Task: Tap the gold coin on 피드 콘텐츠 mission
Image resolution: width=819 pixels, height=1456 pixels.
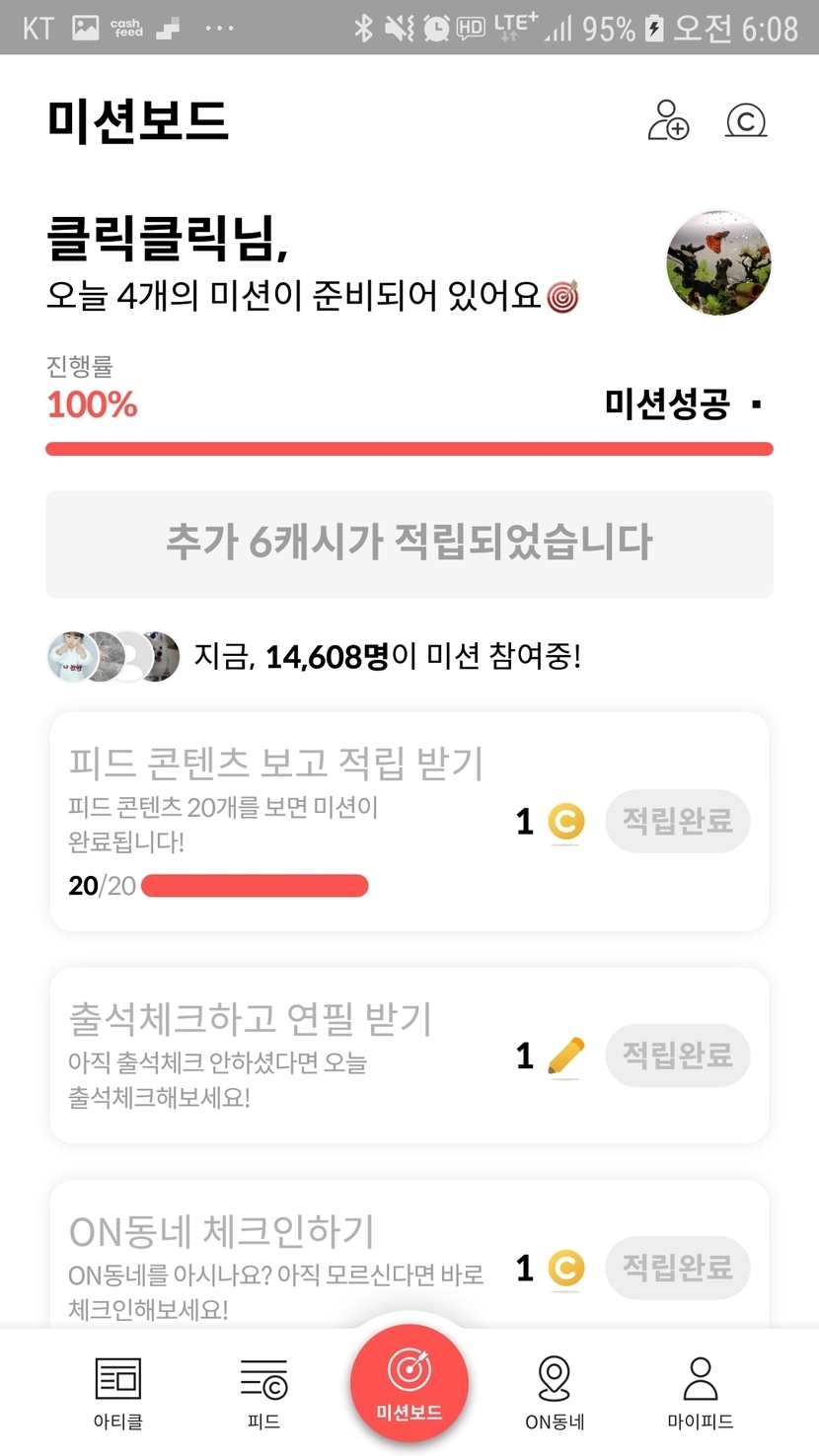Action: click(565, 822)
